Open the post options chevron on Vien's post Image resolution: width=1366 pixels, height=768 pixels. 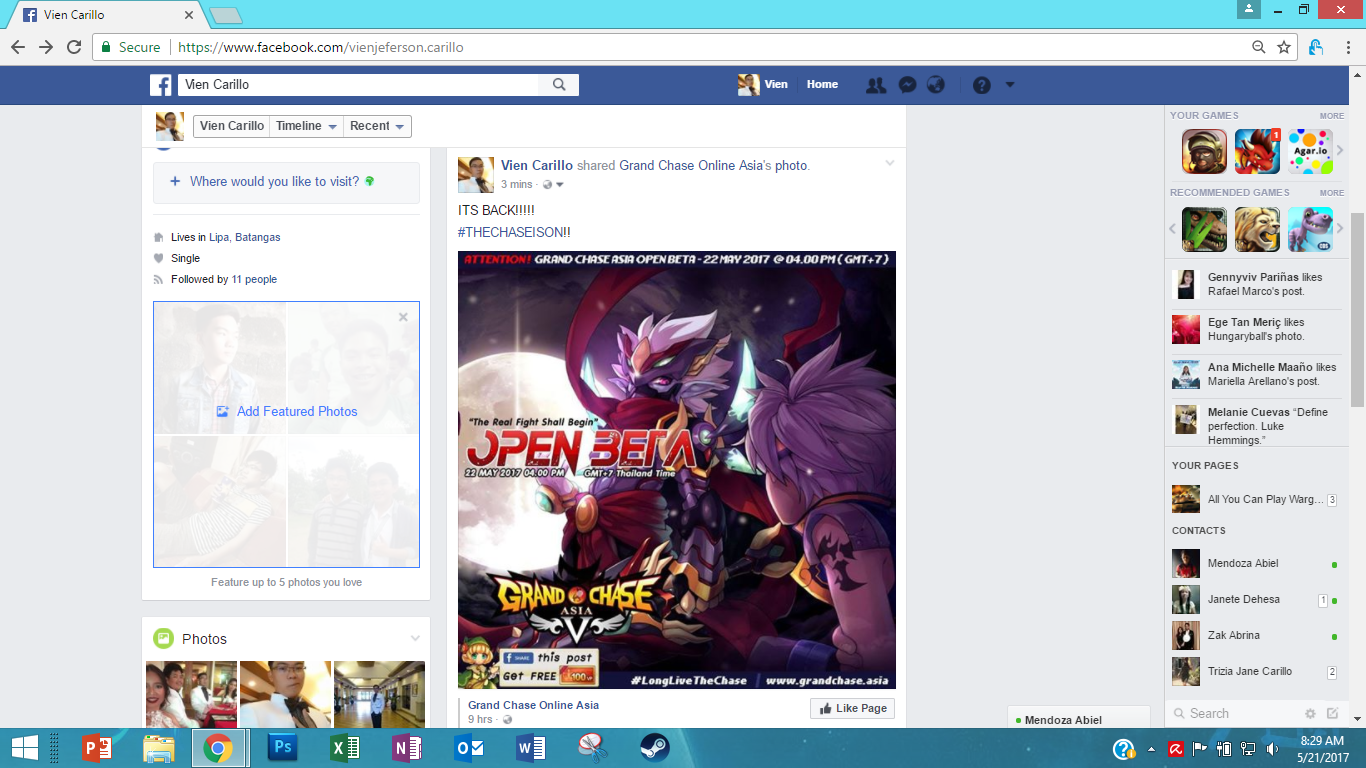(x=890, y=163)
